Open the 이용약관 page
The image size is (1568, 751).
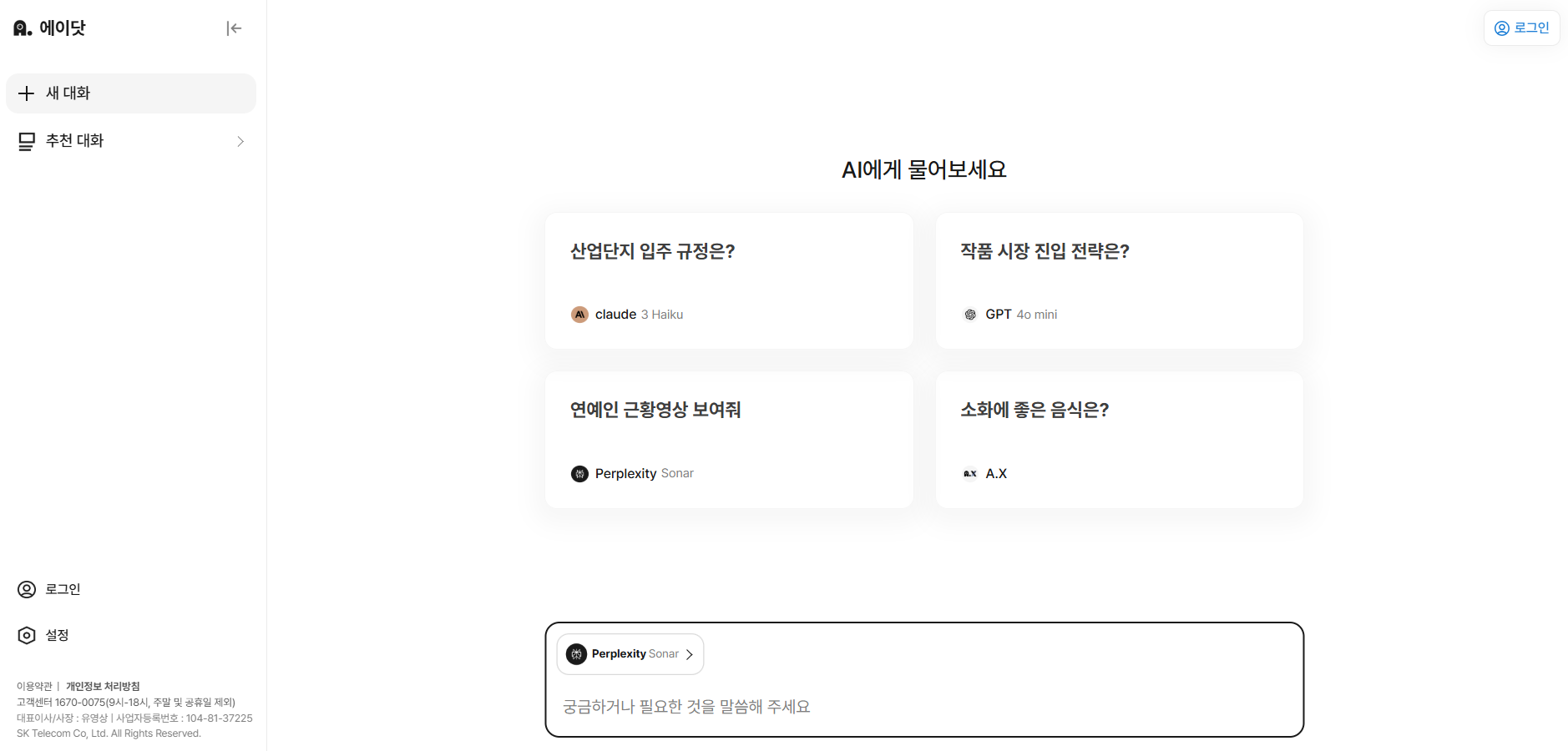click(x=34, y=686)
